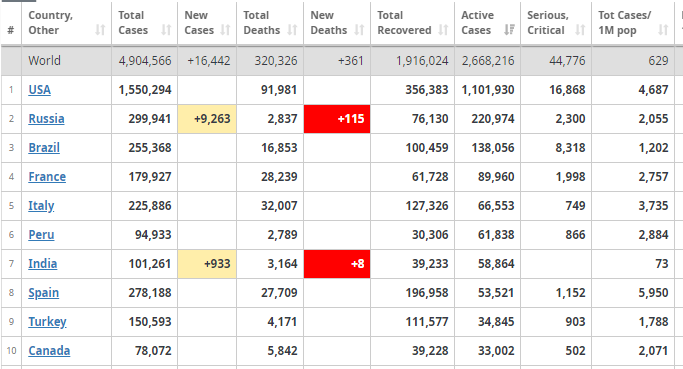Open the USA country link

pos(40,90)
